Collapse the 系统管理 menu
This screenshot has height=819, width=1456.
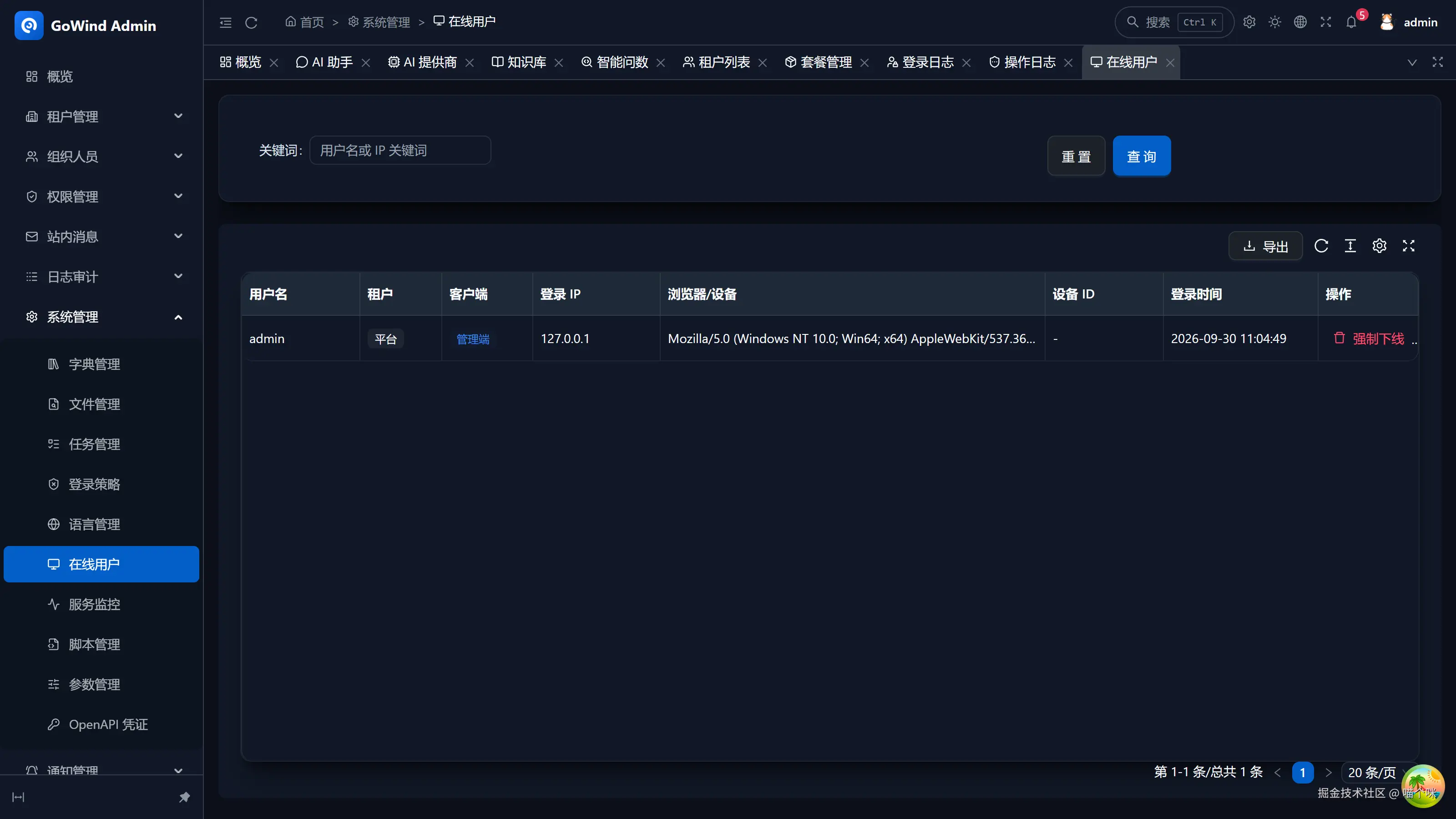[x=102, y=317]
